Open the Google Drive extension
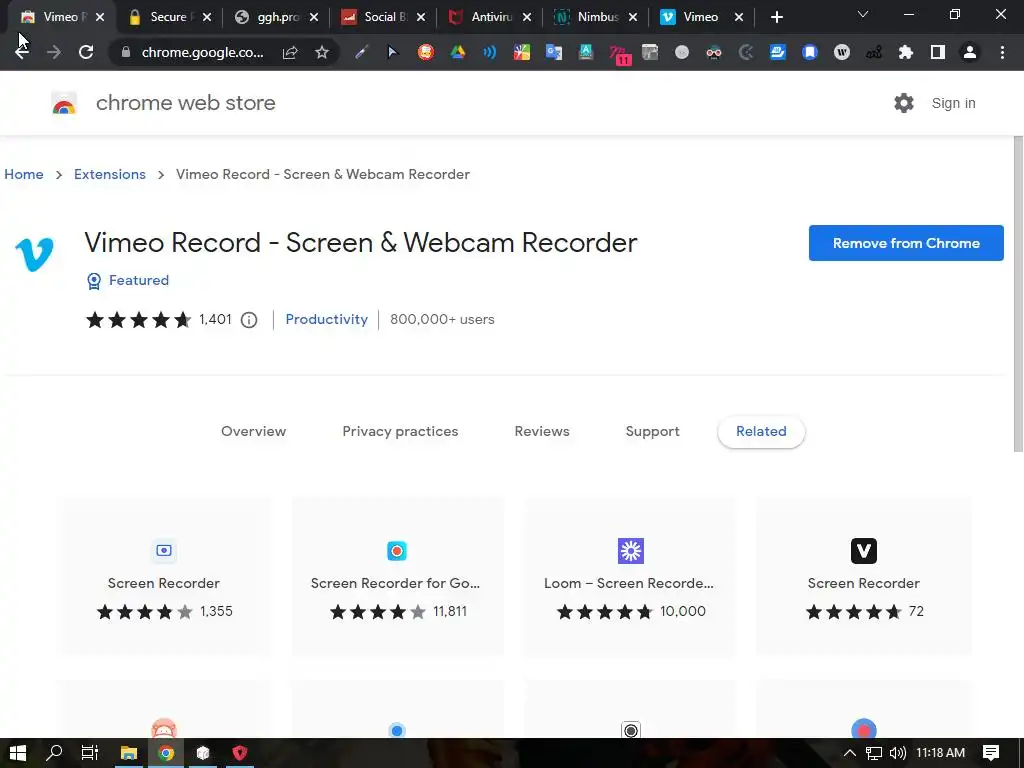 click(x=458, y=52)
